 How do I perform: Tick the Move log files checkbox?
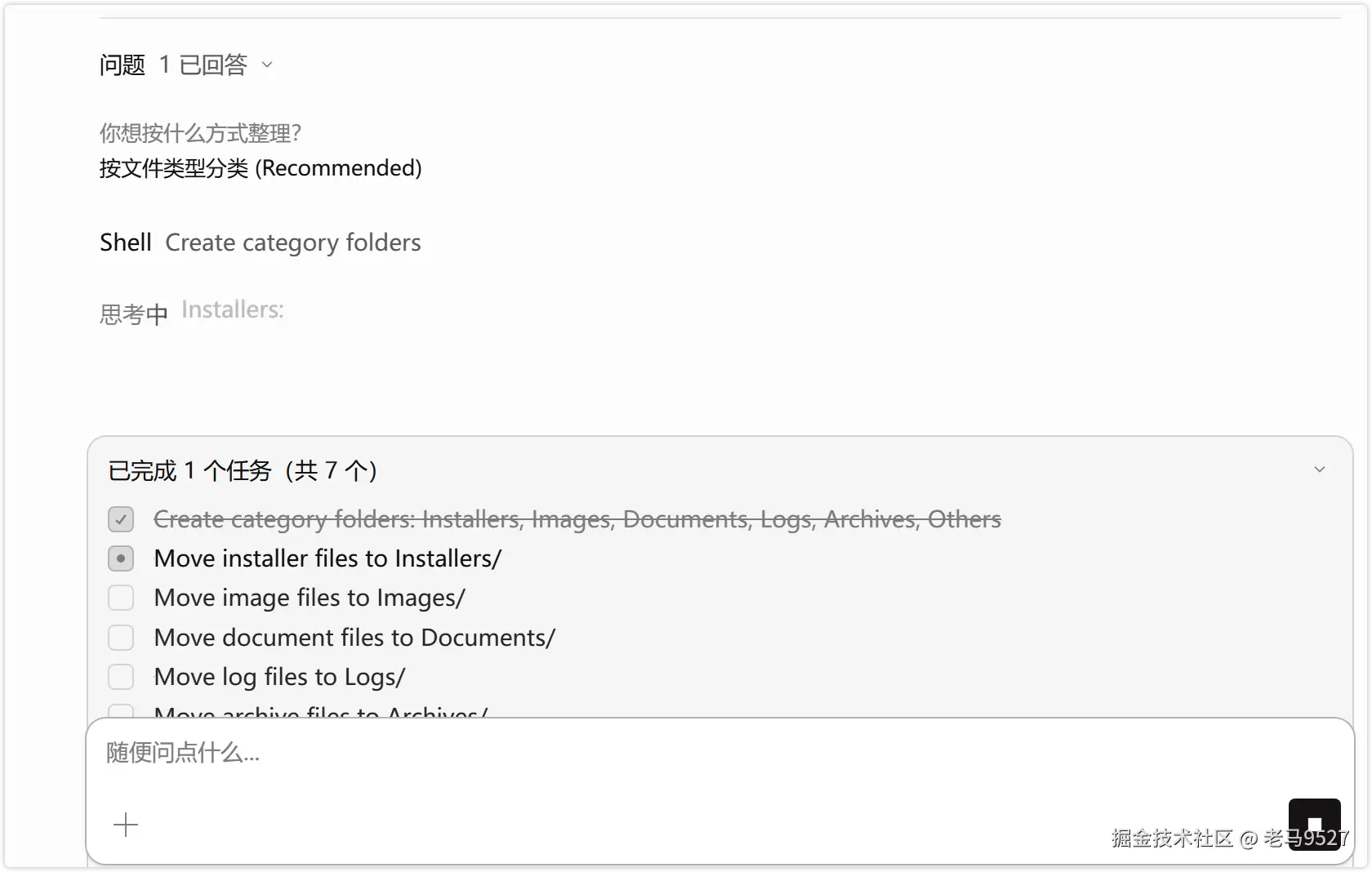point(121,677)
